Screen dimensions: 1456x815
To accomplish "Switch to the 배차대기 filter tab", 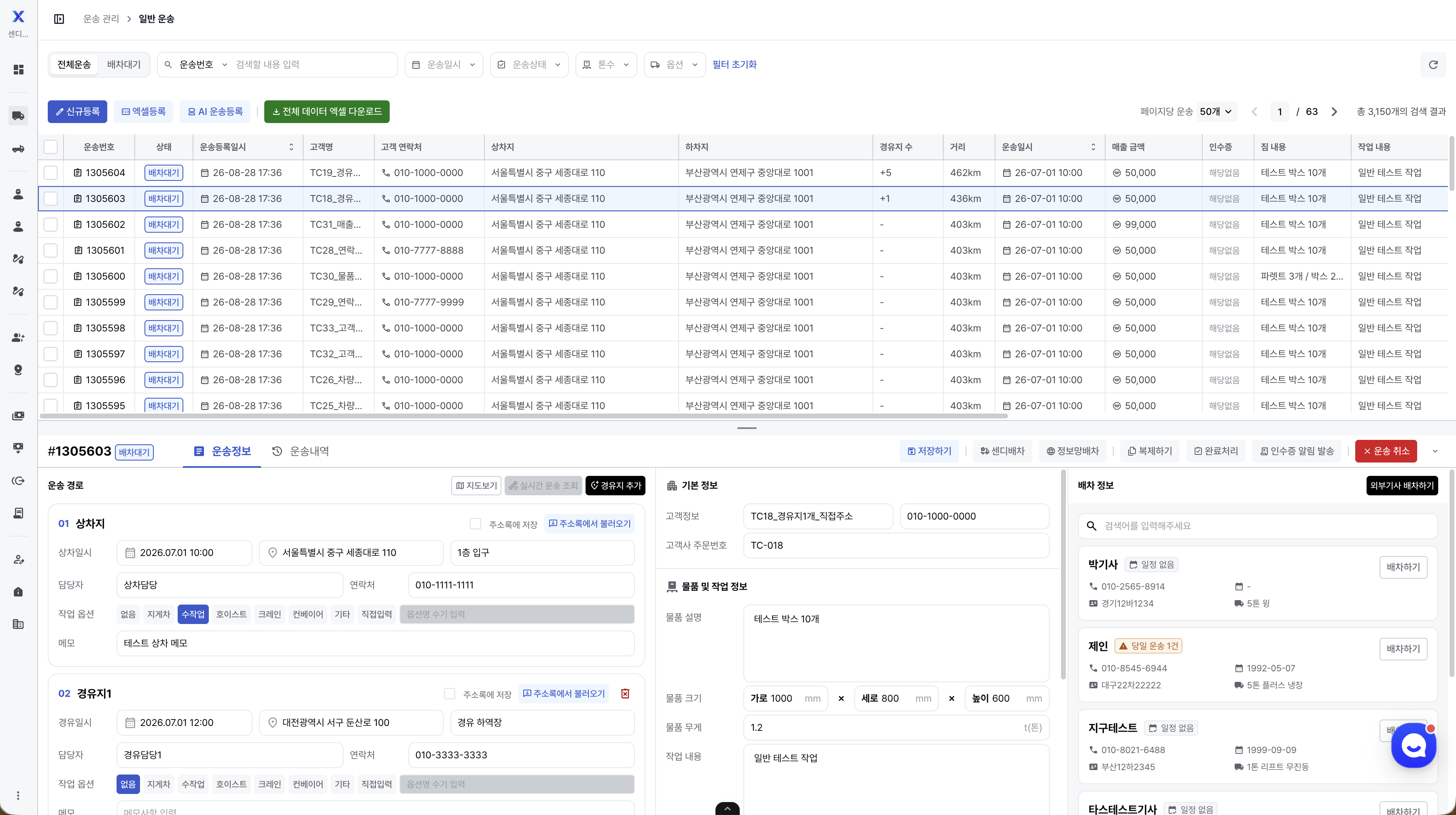I will coord(124,64).
